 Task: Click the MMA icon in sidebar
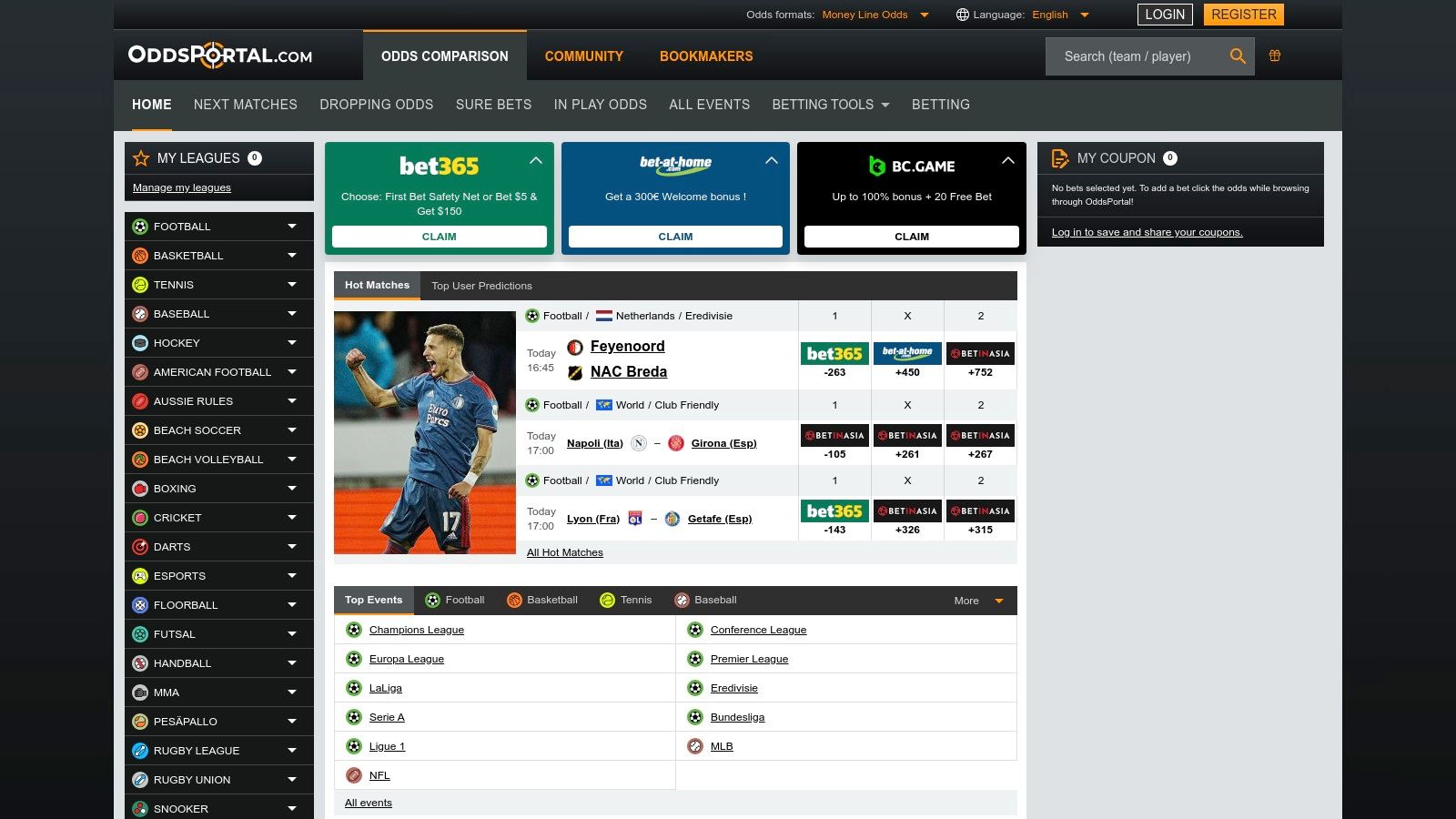140,693
